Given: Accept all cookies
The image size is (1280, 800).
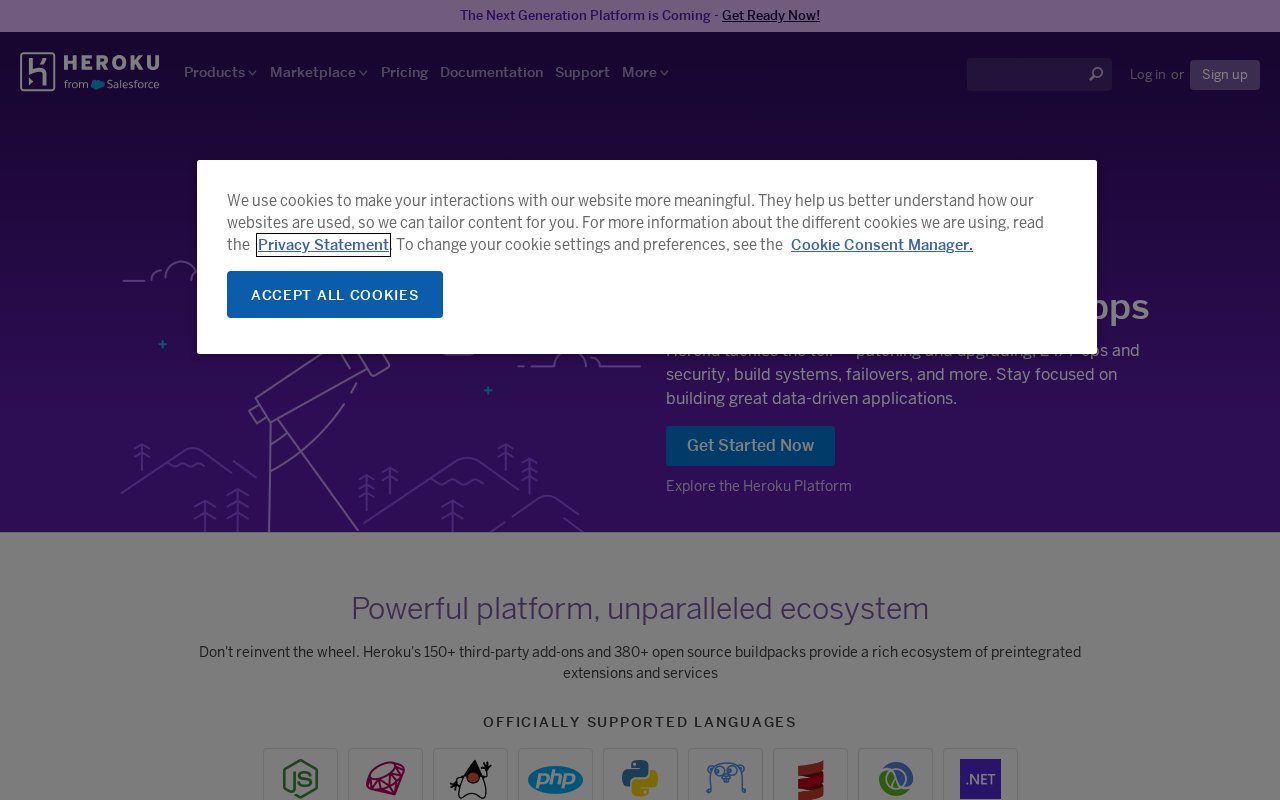Looking at the screenshot, I should point(335,294).
